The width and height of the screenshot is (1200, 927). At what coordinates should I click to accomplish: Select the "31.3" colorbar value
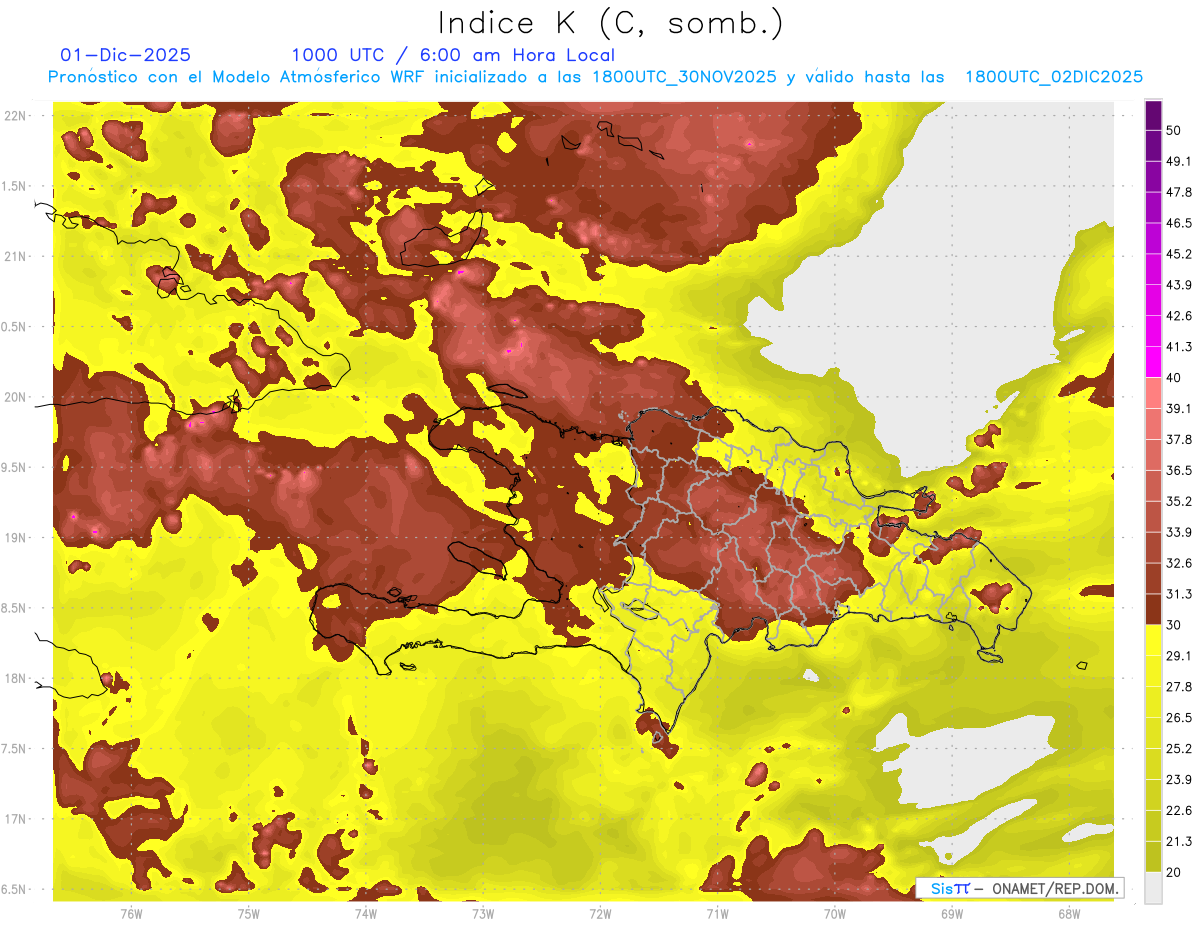[x=1179, y=594]
